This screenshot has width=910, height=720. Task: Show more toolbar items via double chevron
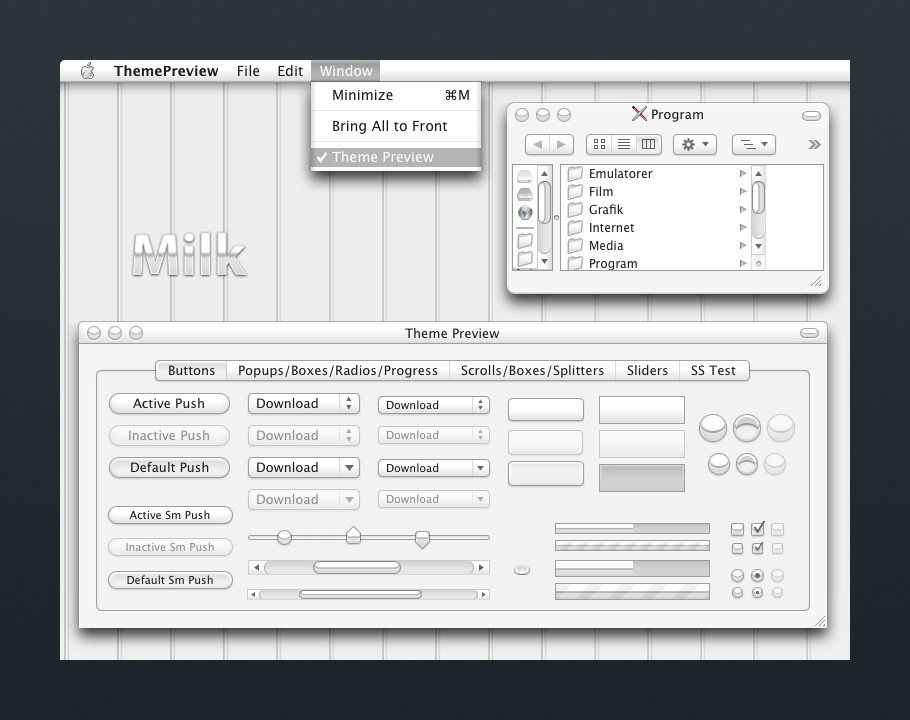(814, 144)
